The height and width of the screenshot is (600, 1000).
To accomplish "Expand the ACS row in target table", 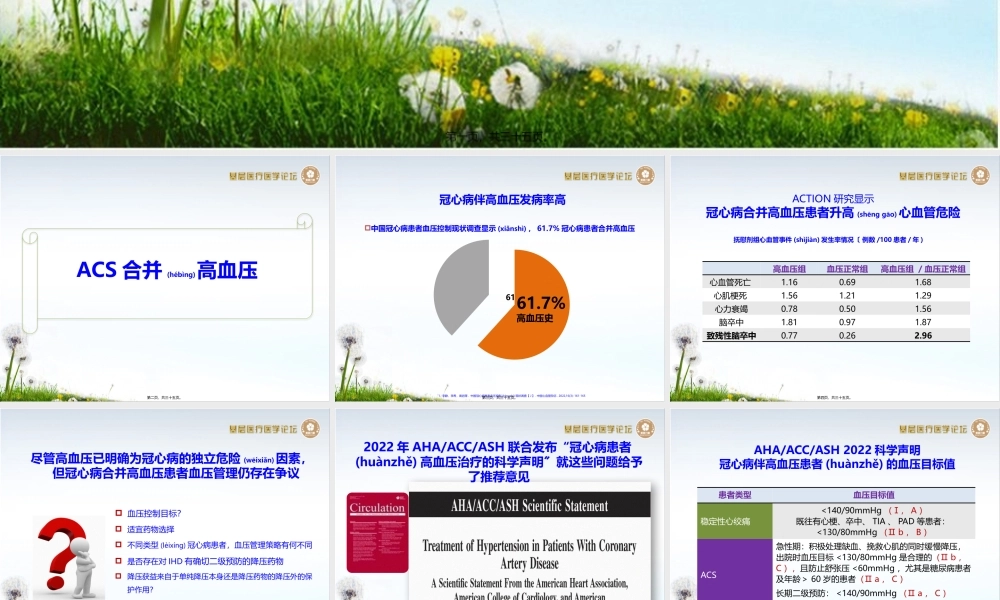I will click(x=708, y=575).
